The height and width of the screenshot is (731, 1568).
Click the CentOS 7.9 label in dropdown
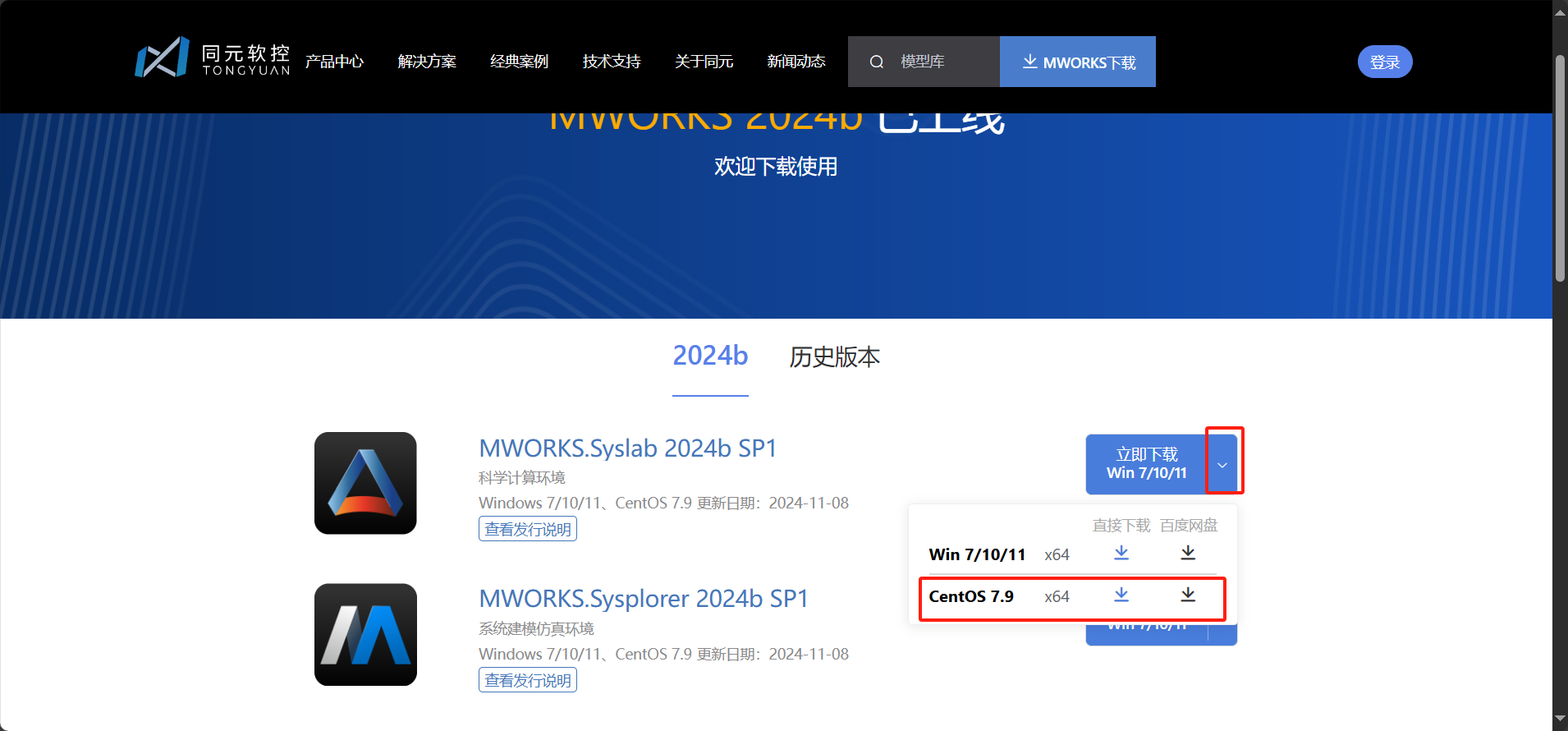click(x=971, y=596)
